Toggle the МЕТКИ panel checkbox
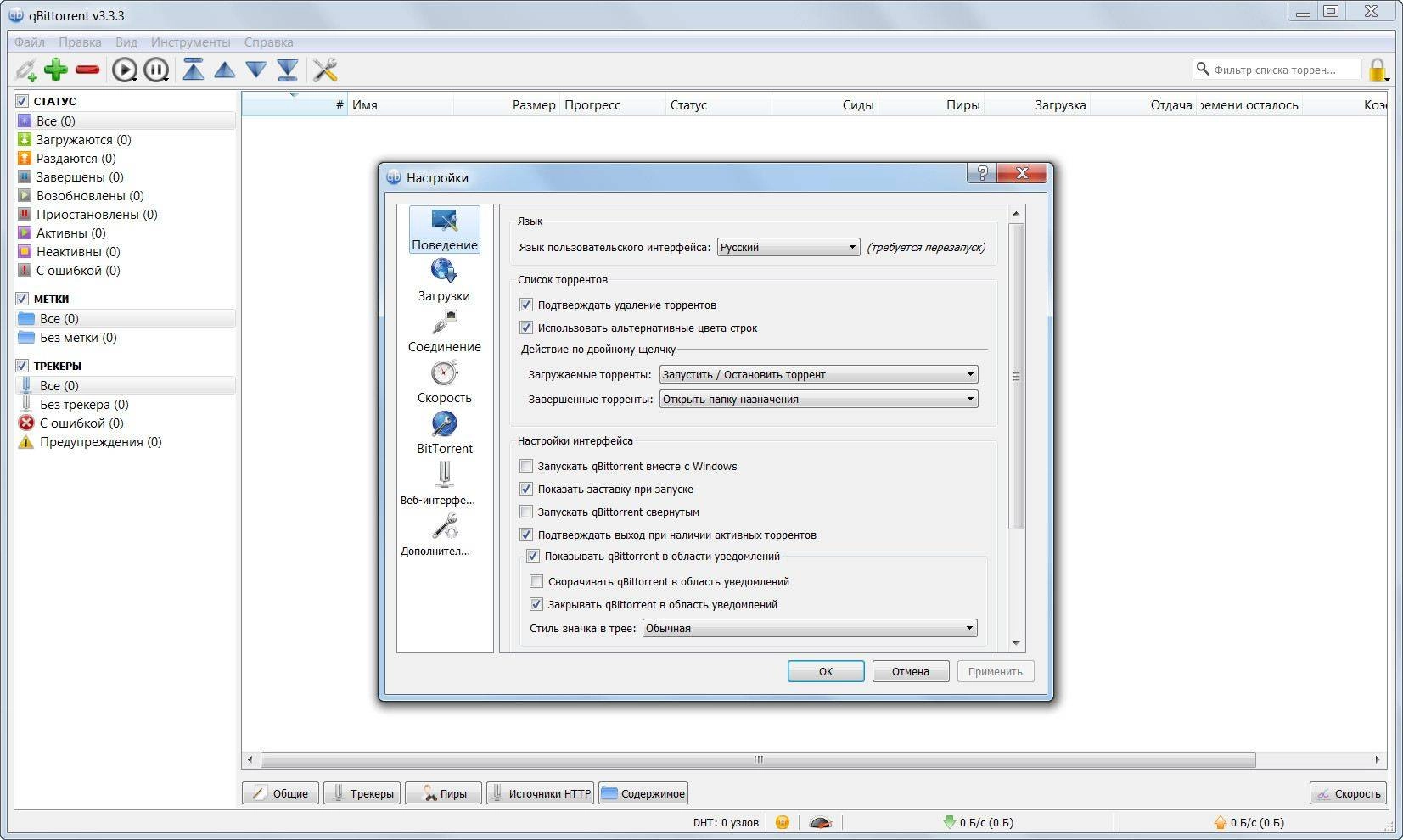This screenshot has height=840, width=1403. 23,298
